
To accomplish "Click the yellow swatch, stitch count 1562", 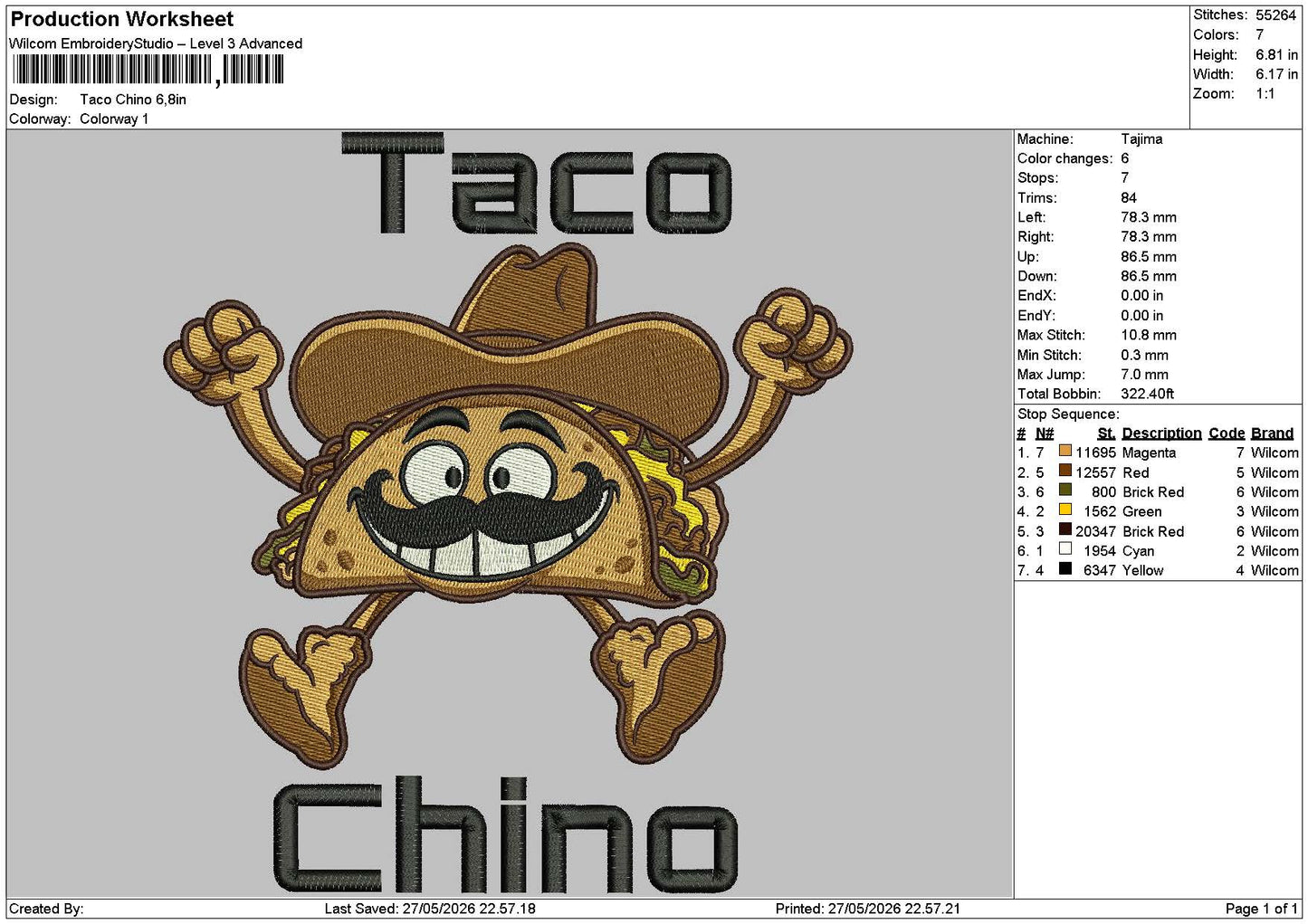I will tap(1065, 510).
